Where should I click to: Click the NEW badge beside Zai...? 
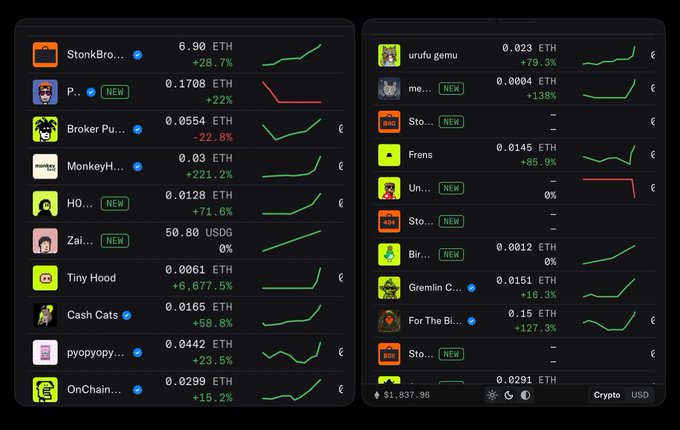pyautogui.click(x=115, y=241)
